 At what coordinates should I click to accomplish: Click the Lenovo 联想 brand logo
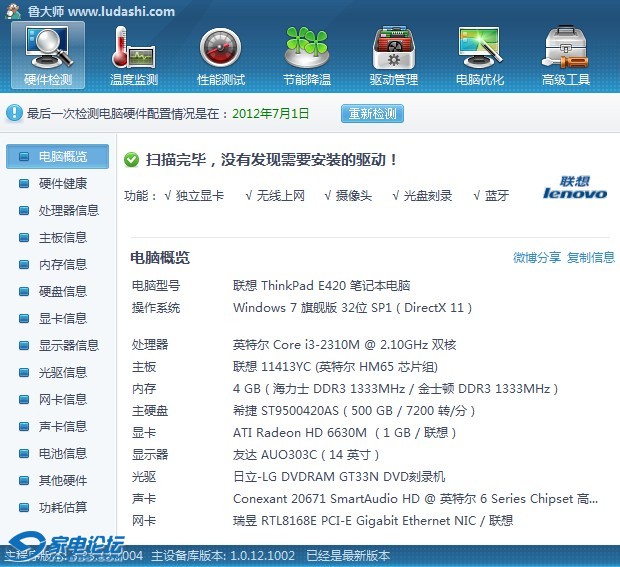coord(575,188)
